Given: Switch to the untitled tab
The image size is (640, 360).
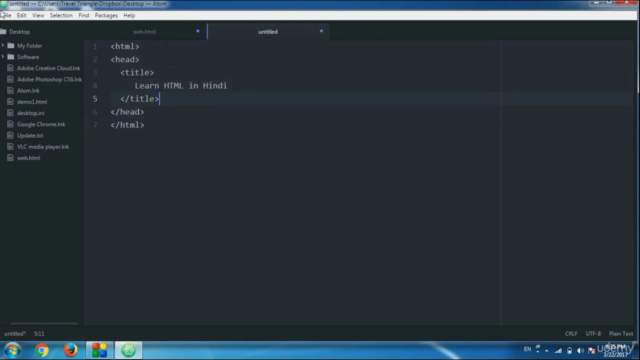Looking at the screenshot, I should 268,31.
